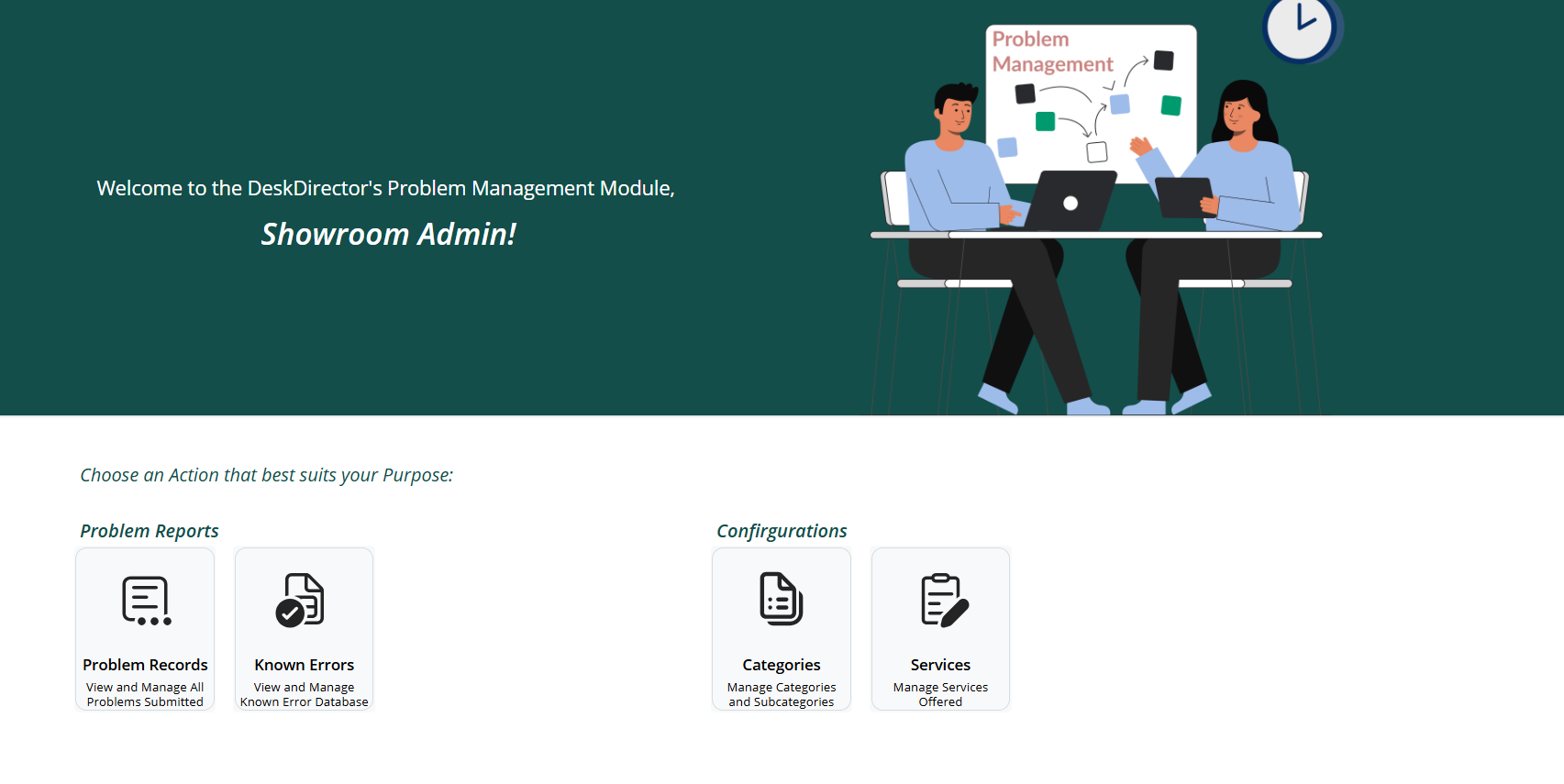Select the Known Errors card title
This screenshot has height=784, width=1564.
pyautogui.click(x=305, y=665)
